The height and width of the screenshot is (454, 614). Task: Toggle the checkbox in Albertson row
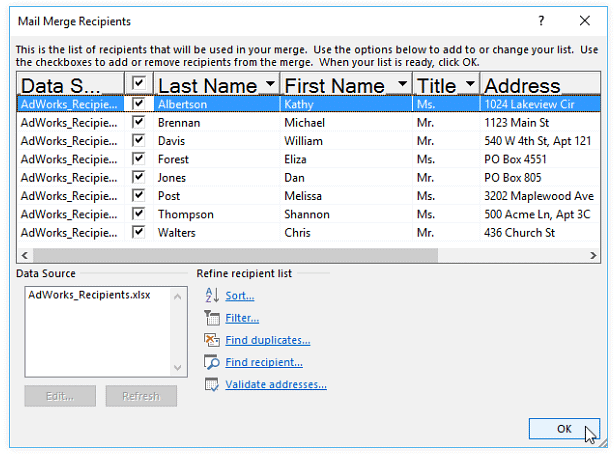(x=139, y=103)
